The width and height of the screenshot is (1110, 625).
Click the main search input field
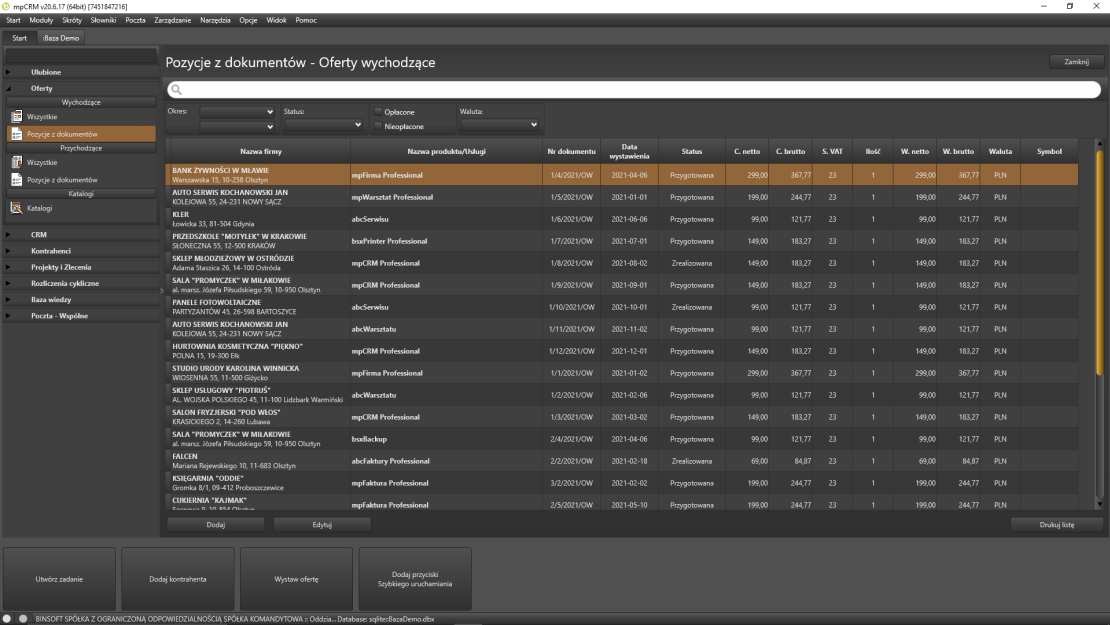634,90
